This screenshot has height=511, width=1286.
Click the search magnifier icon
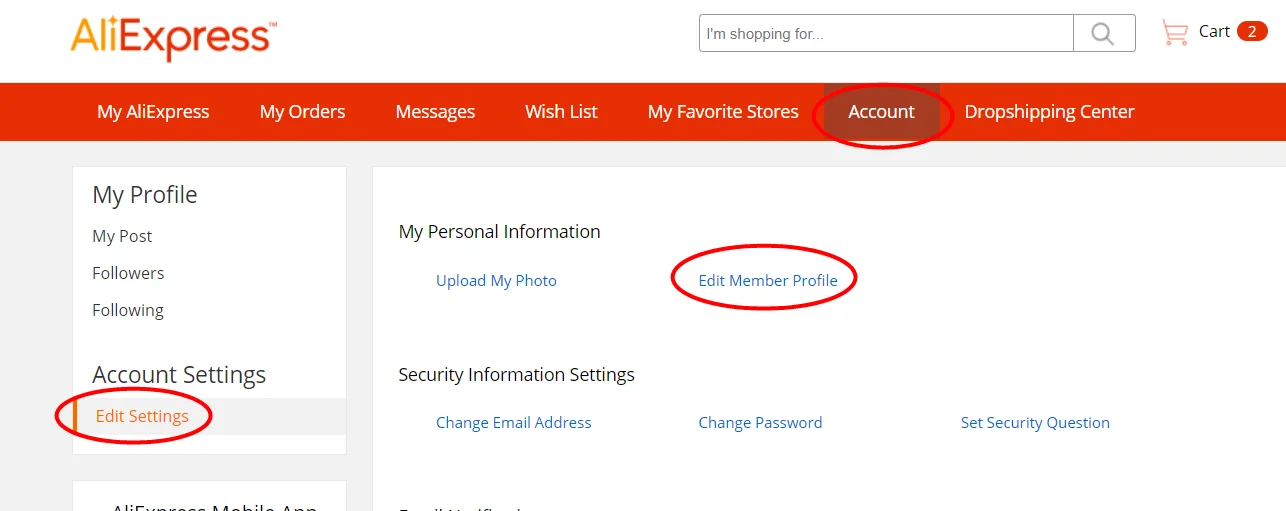tap(1103, 34)
